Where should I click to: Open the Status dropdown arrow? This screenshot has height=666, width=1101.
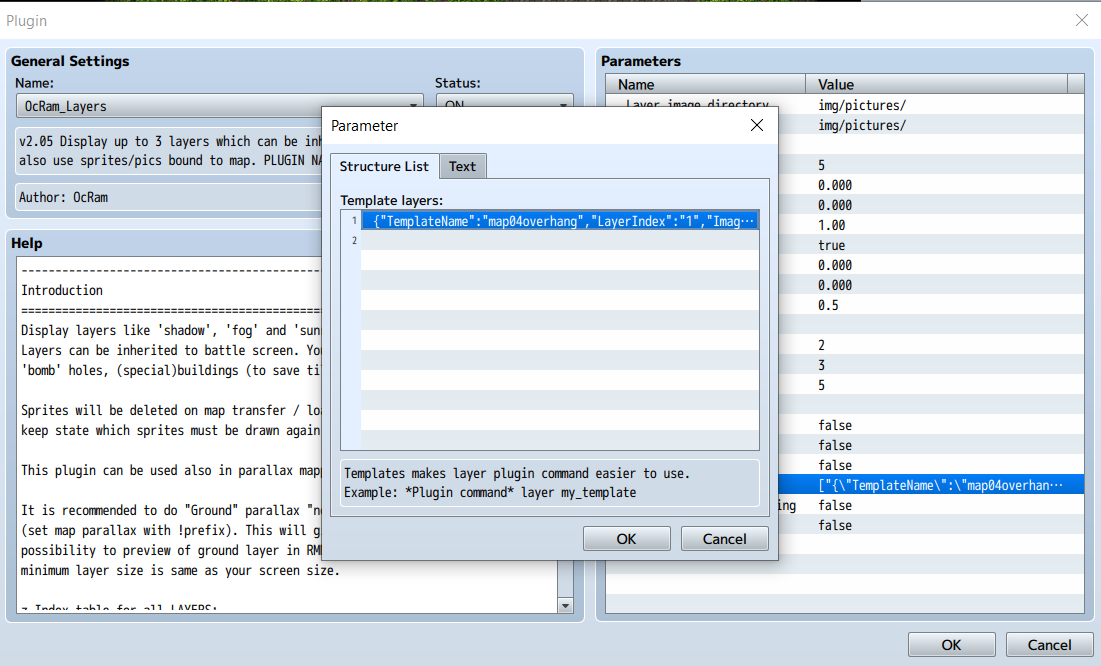(x=563, y=105)
